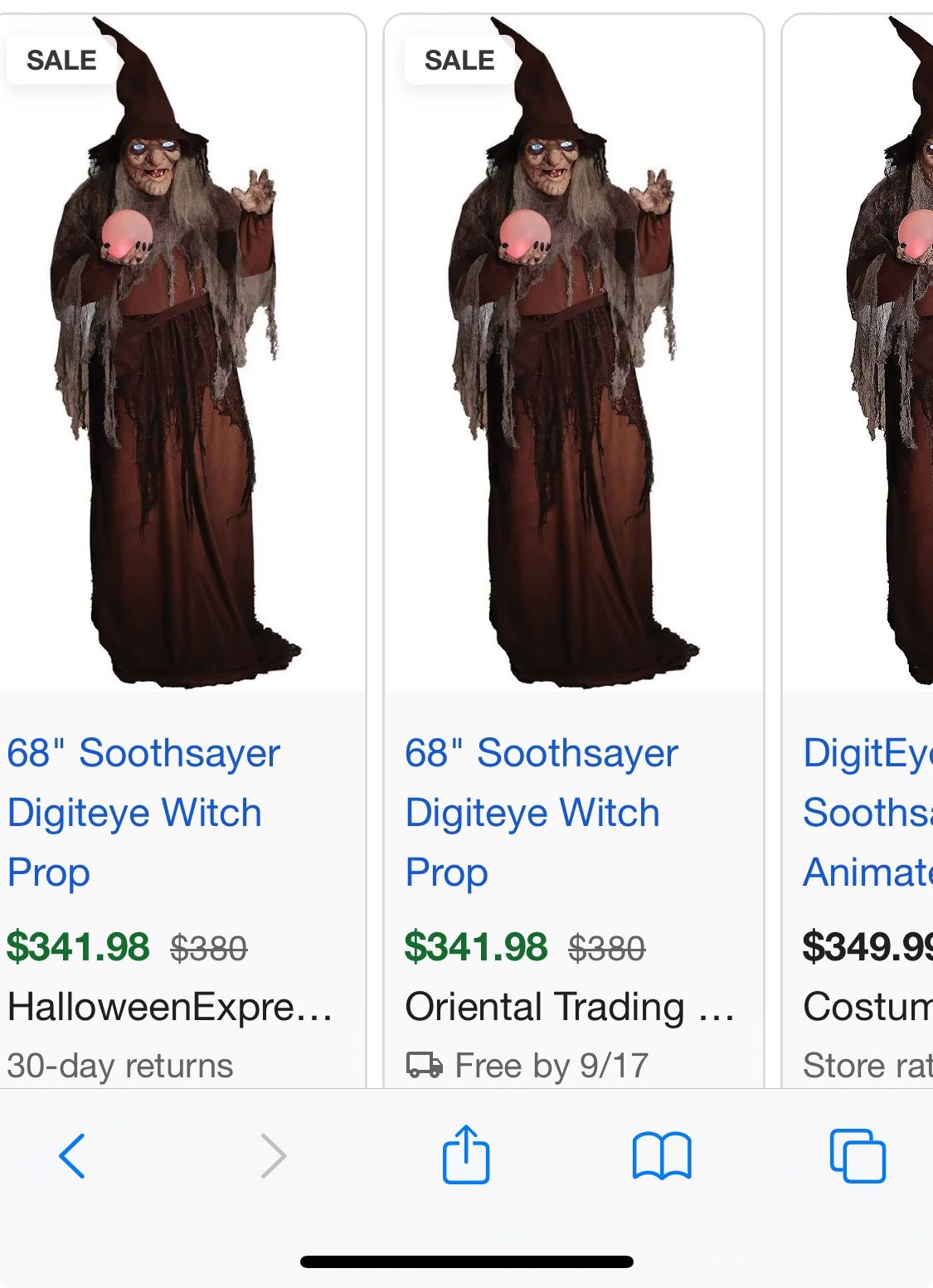This screenshot has width=933, height=1288.
Task: Open the Safari bookmarks book icon
Action: (661, 1155)
